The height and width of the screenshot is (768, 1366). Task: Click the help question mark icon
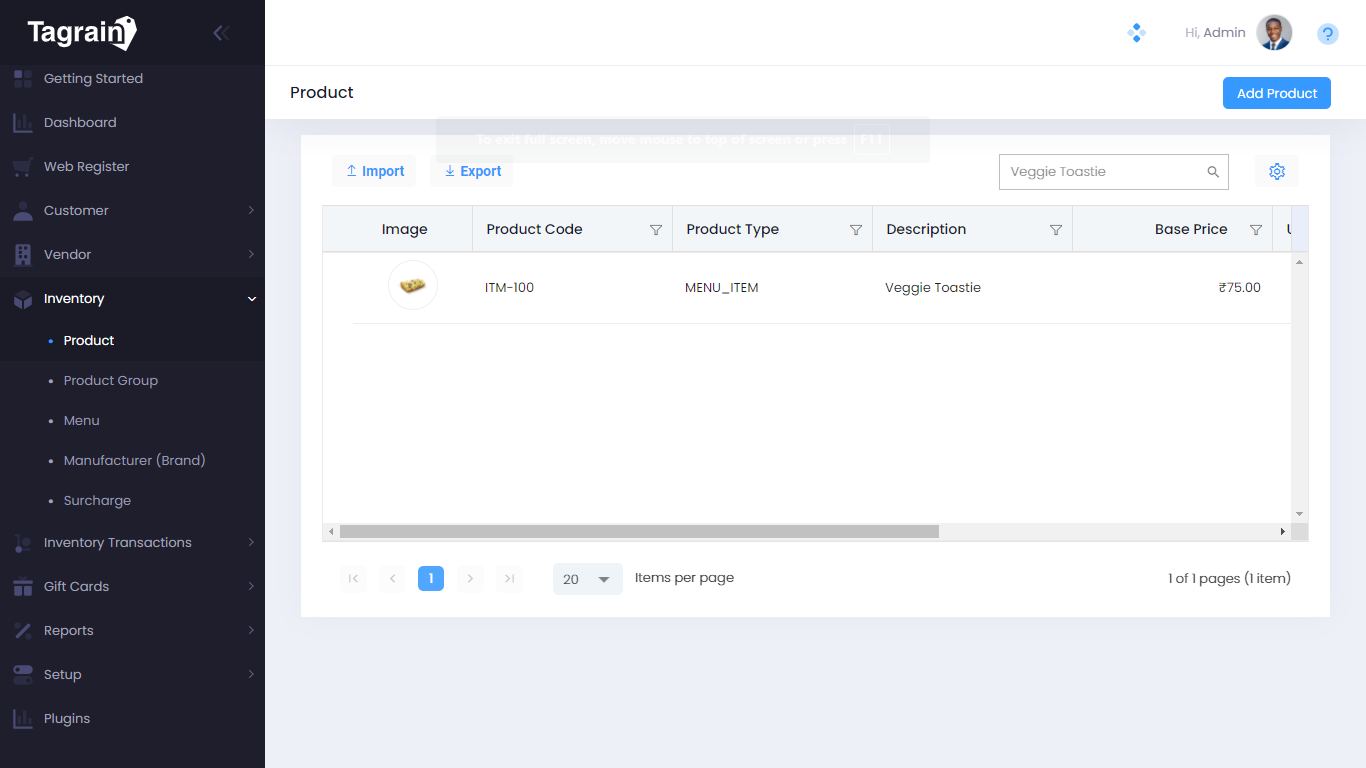1327,34
